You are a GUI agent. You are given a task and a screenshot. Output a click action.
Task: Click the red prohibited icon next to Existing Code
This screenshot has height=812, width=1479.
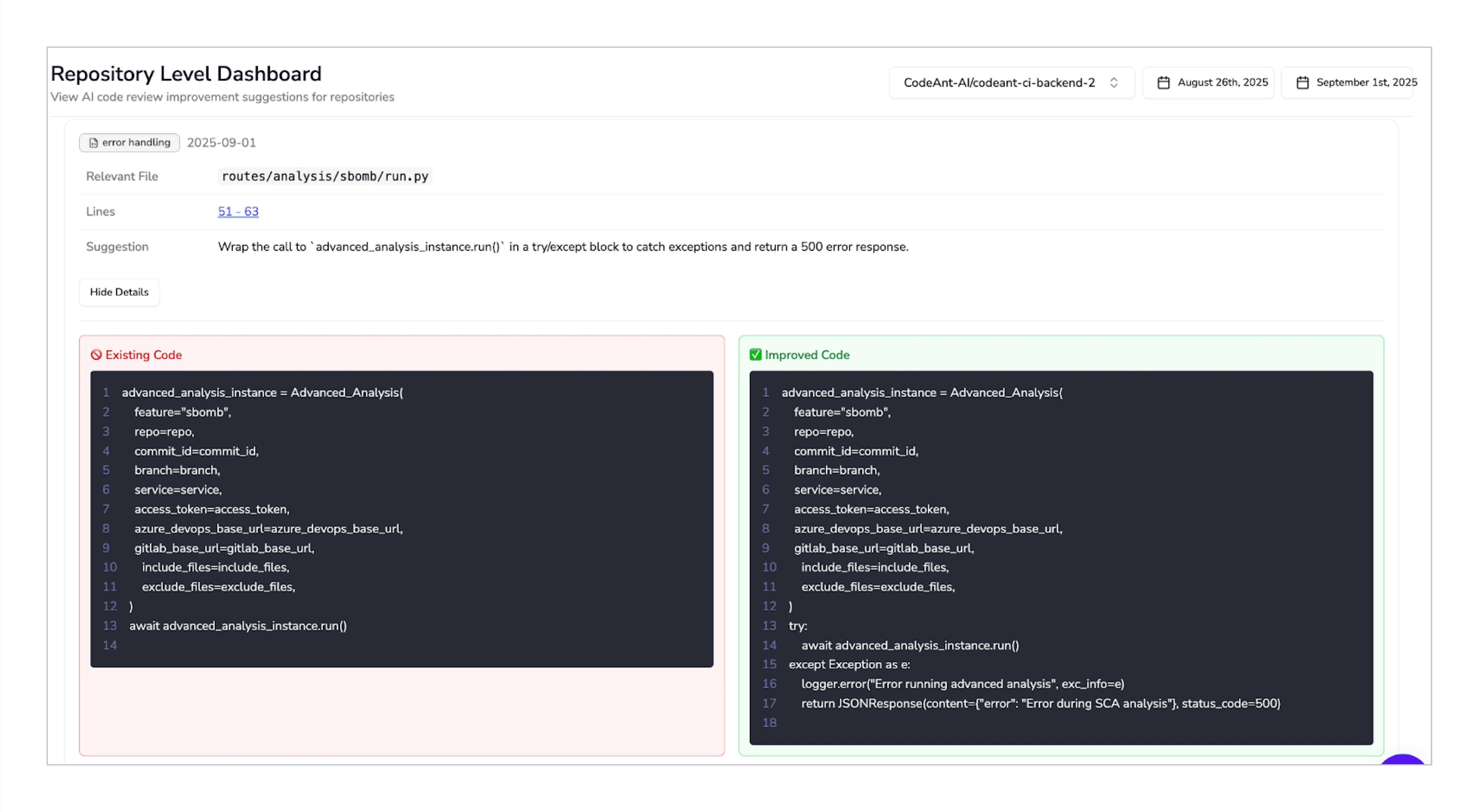click(x=96, y=355)
